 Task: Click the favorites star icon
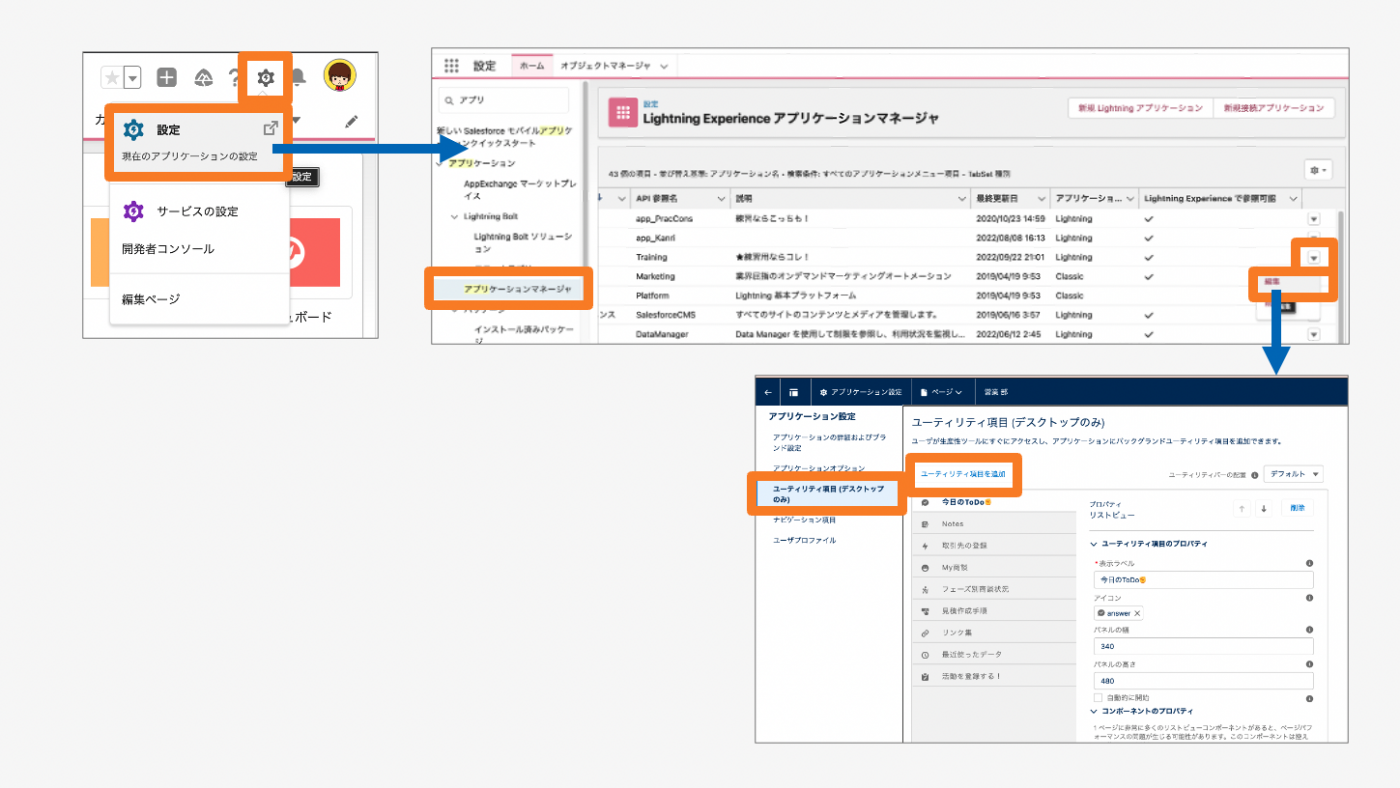pos(112,77)
